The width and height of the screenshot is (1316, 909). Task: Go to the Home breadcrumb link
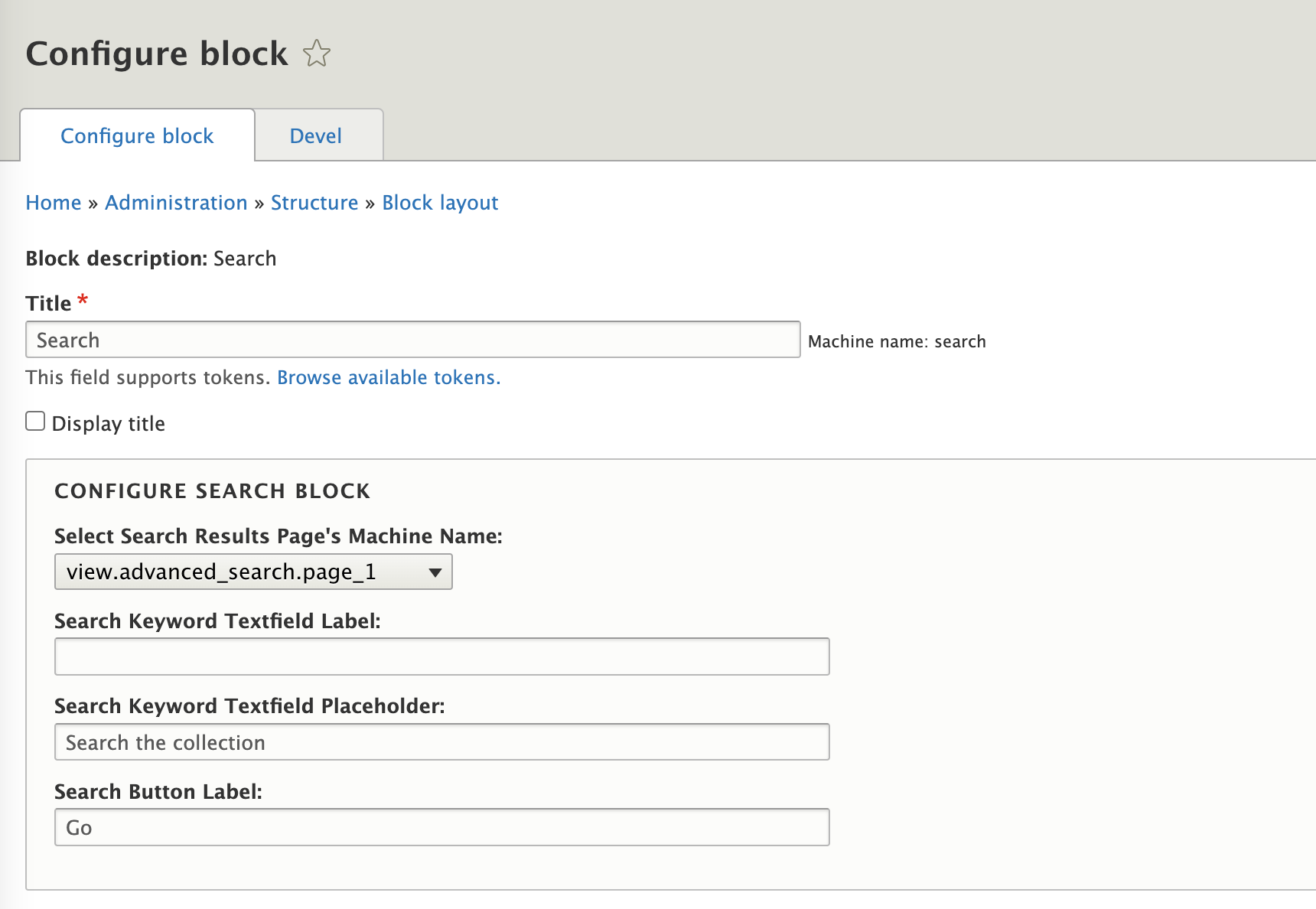(x=54, y=203)
